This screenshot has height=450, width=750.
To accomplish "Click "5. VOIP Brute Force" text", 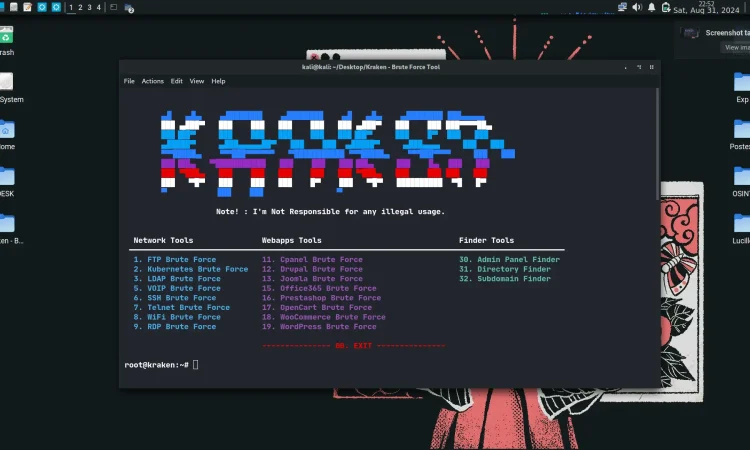I will pyautogui.click(x=177, y=288).
